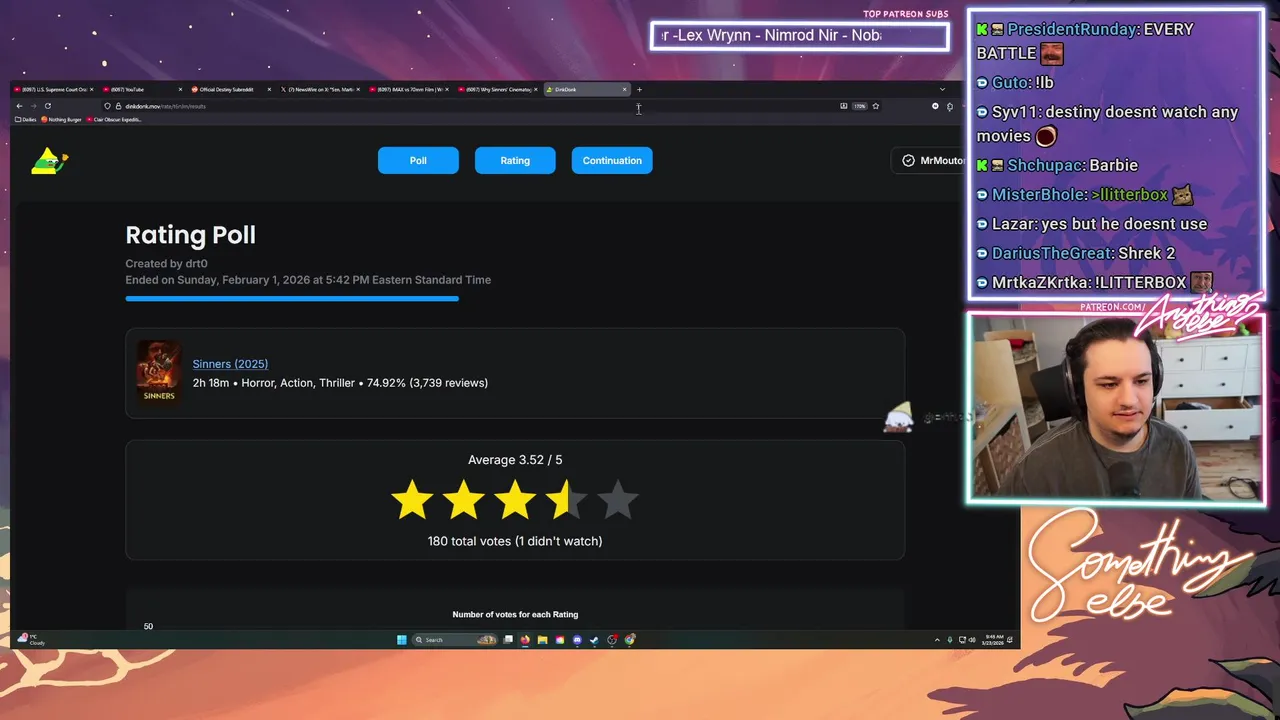The image size is (1280, 720).
Task: Click the third yellow rating star
Action: point(515,500)
